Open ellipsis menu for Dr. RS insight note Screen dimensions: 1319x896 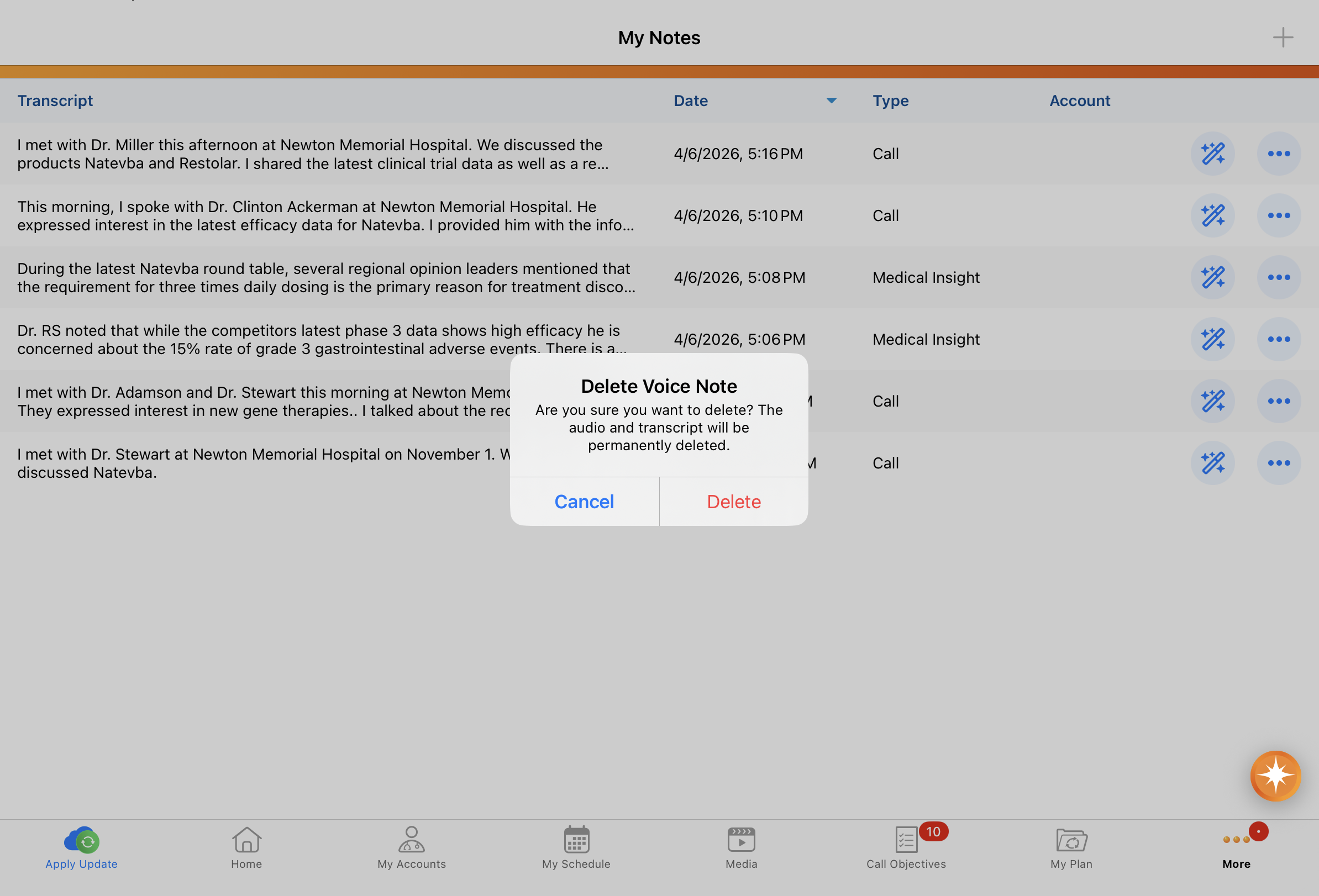click(1278, 339)
